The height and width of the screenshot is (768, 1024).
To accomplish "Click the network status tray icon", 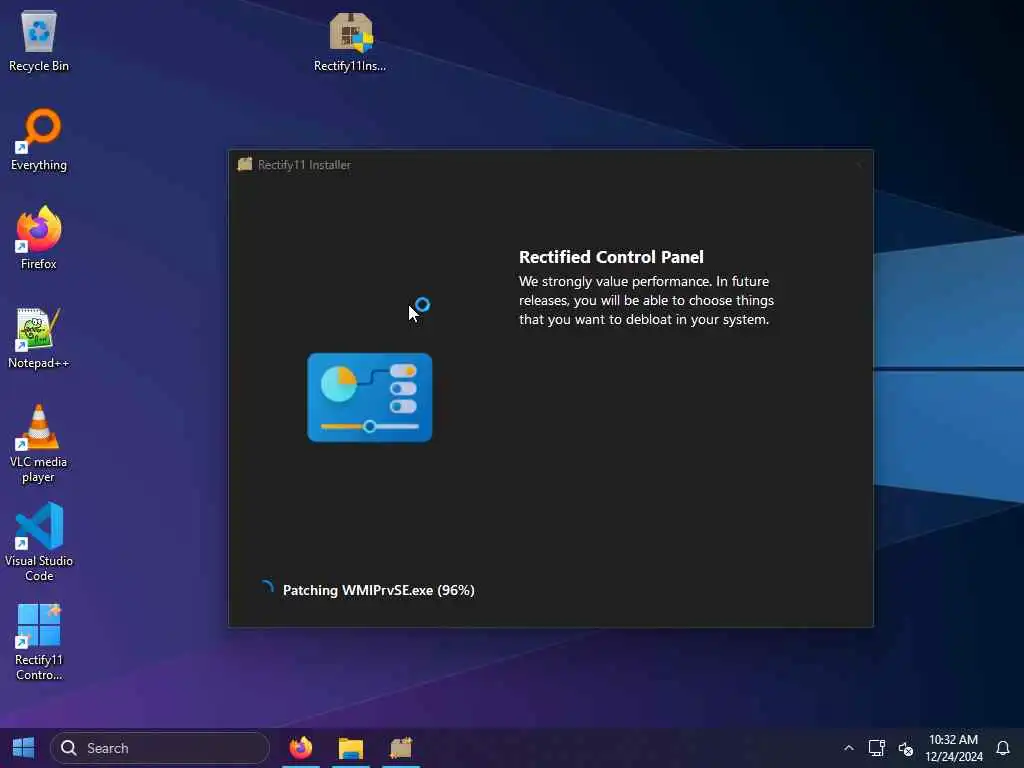I will (x=876, y=748).
